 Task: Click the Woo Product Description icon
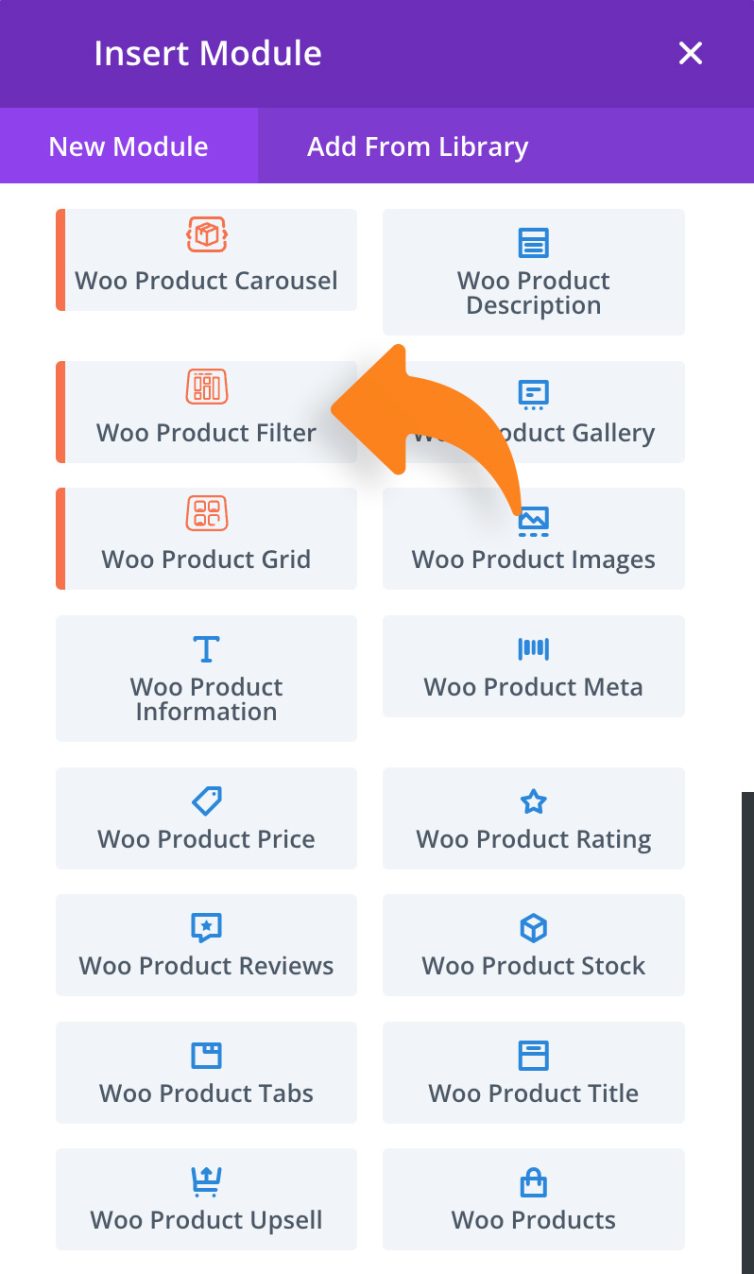pyautogui.click(x=533, y=242)
